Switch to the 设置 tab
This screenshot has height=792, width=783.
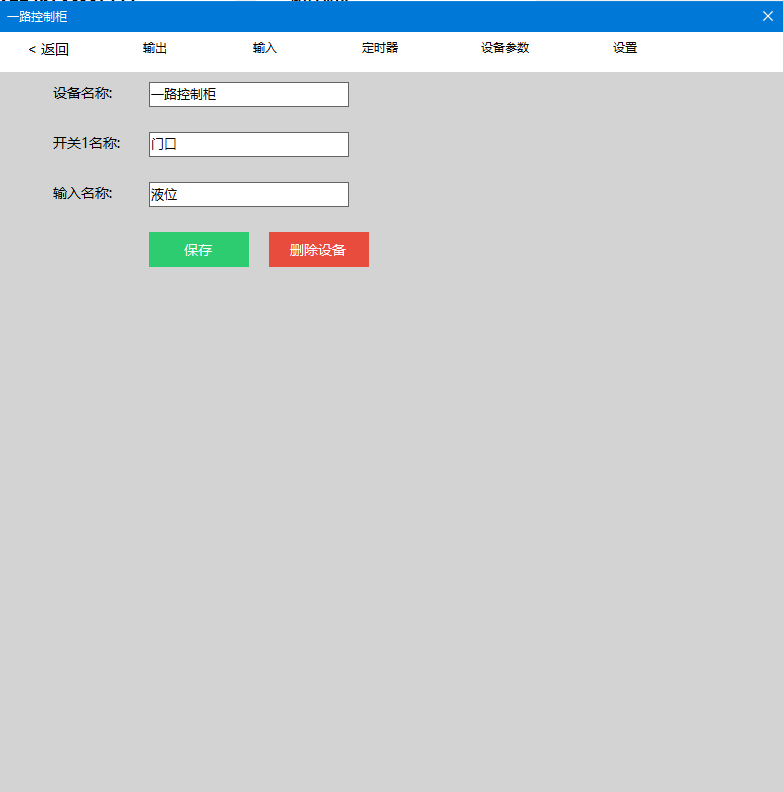[x=625, y=48]
